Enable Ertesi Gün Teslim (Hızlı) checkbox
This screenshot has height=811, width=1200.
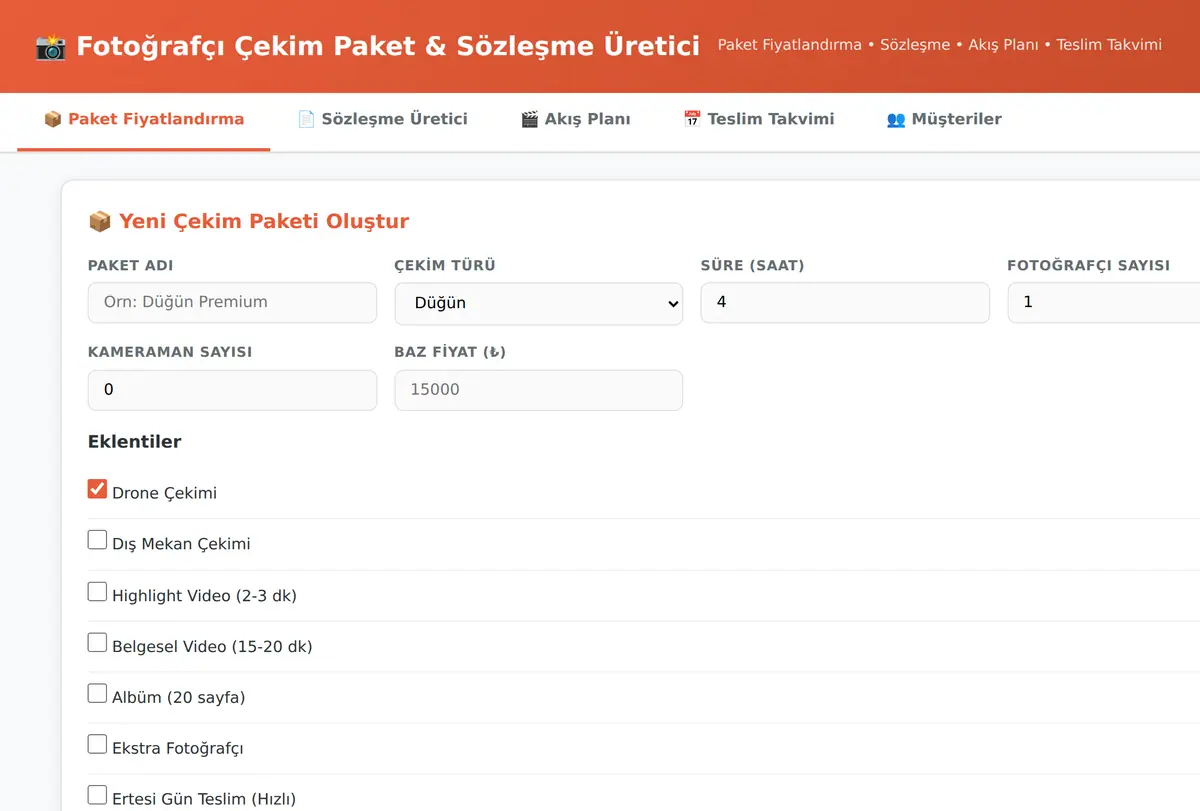coord(97,795)
